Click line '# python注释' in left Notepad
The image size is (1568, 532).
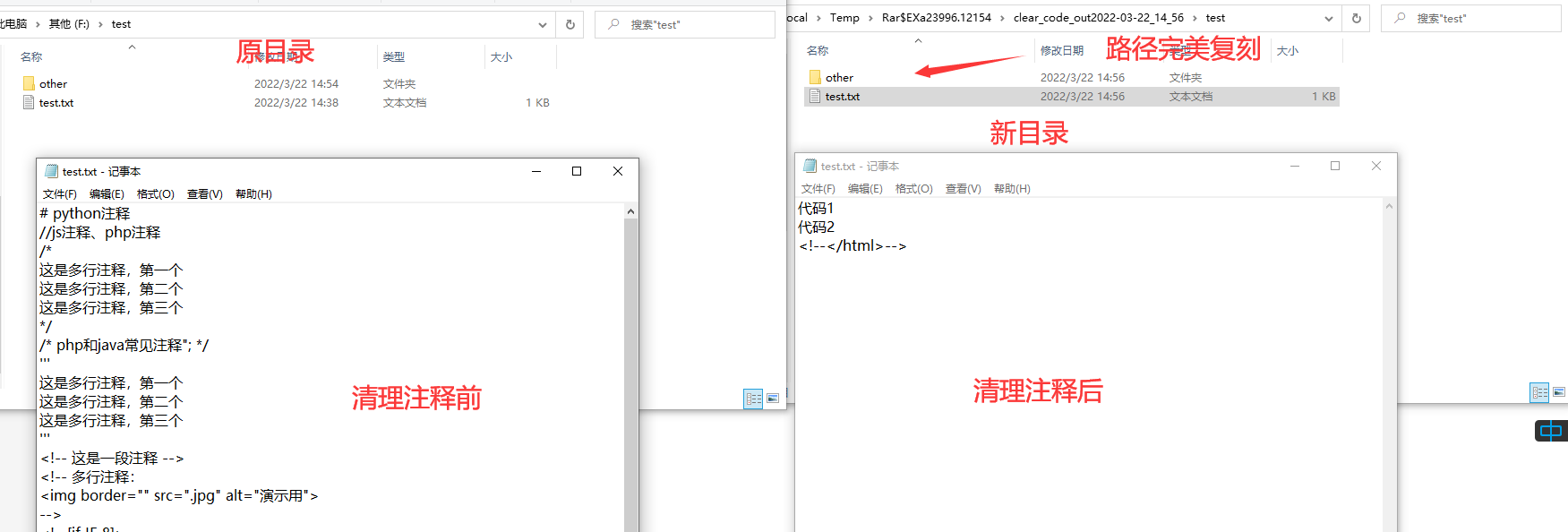(85, 214)
